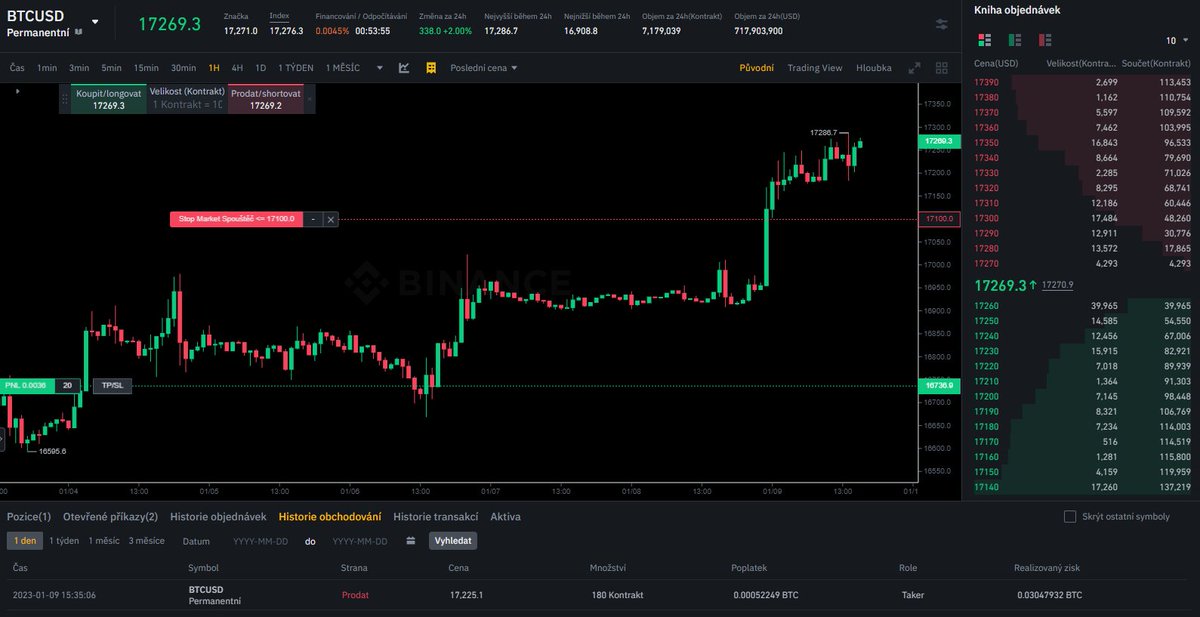
Task: Select the 1H interval
Action: point(214,68)
